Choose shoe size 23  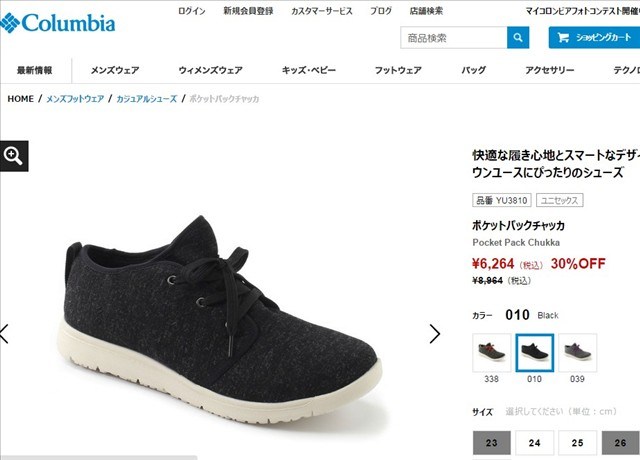tap(491, 442)
